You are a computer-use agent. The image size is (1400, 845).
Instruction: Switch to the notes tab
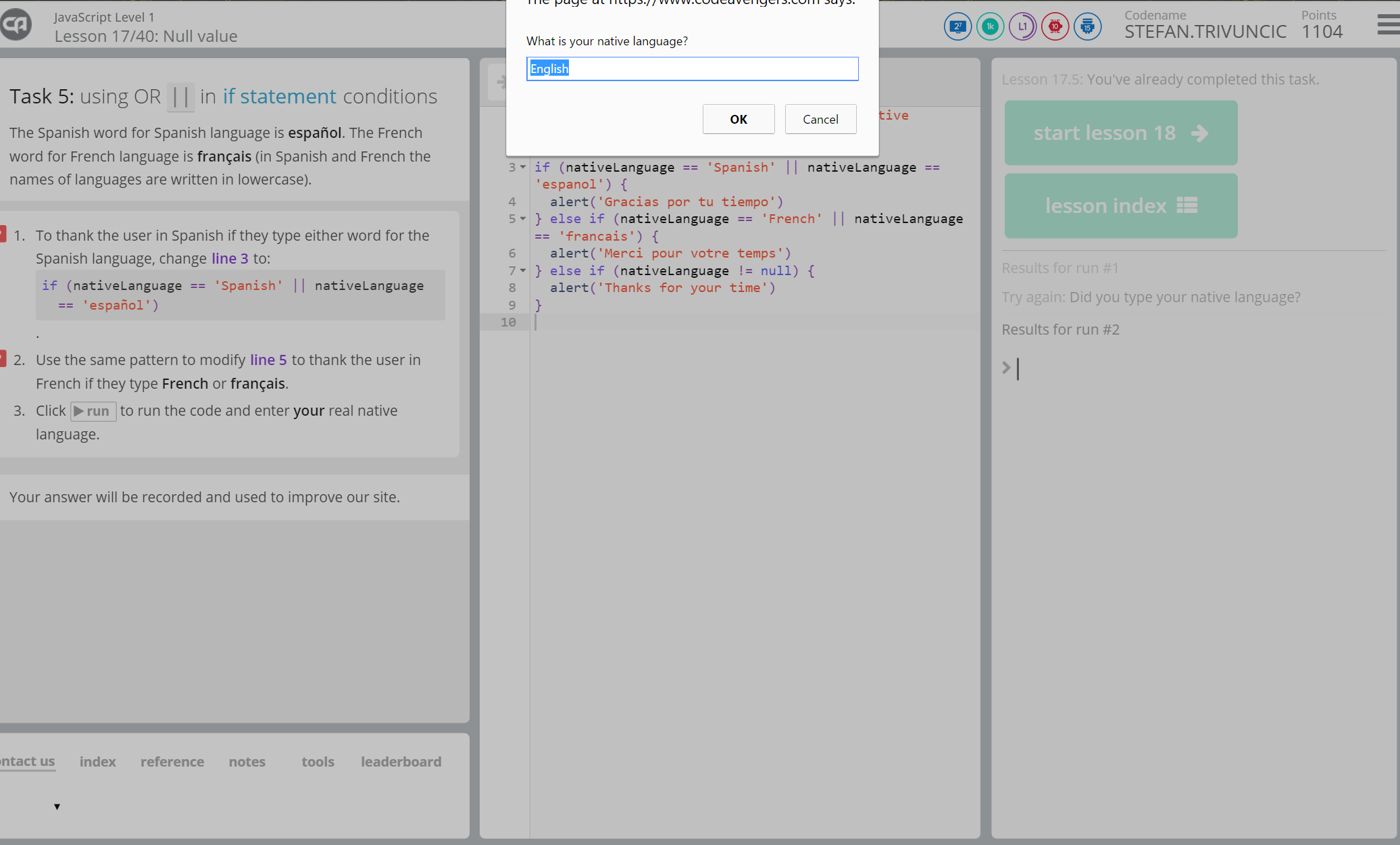point(247,762)
